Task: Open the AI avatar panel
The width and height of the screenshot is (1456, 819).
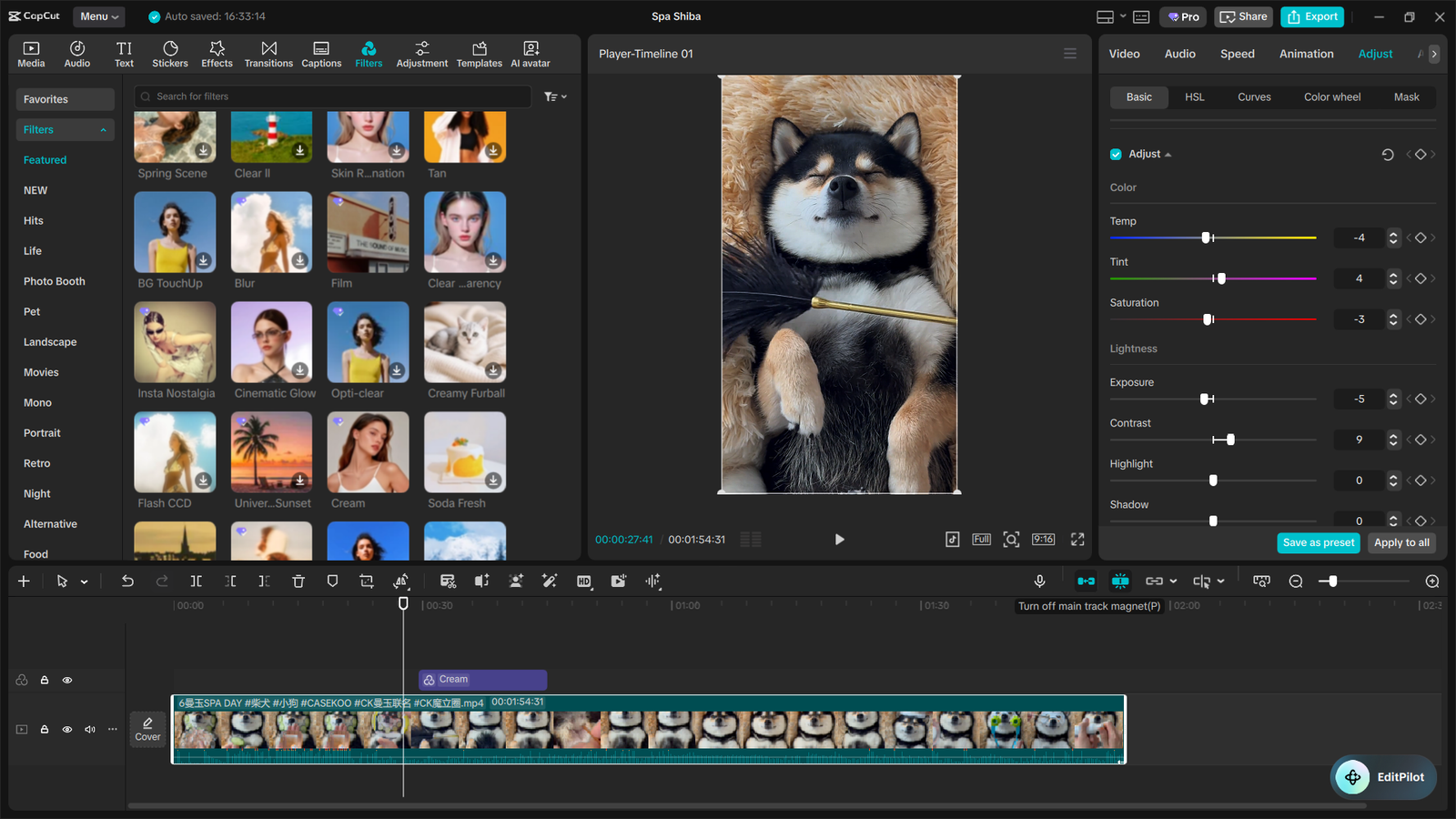Action: tap(530, 53)
